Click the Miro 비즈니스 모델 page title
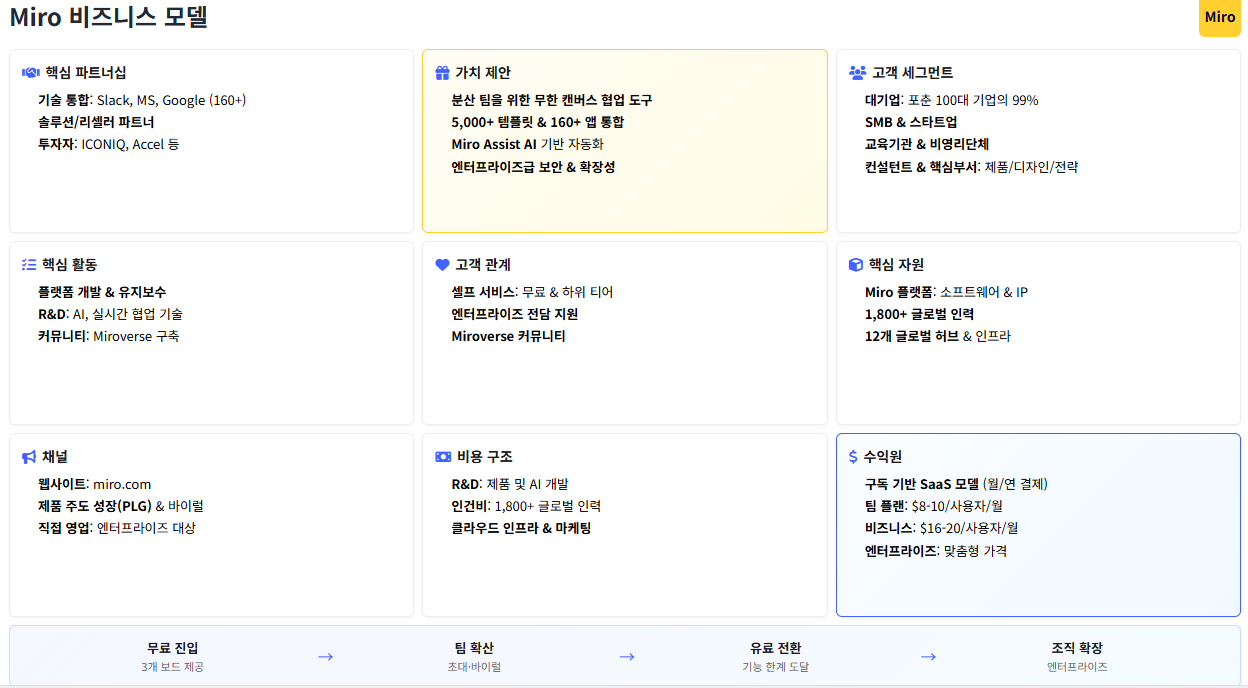Image resolution: width=1248 pixels, height=688 pixels. (x=109, y=17)
